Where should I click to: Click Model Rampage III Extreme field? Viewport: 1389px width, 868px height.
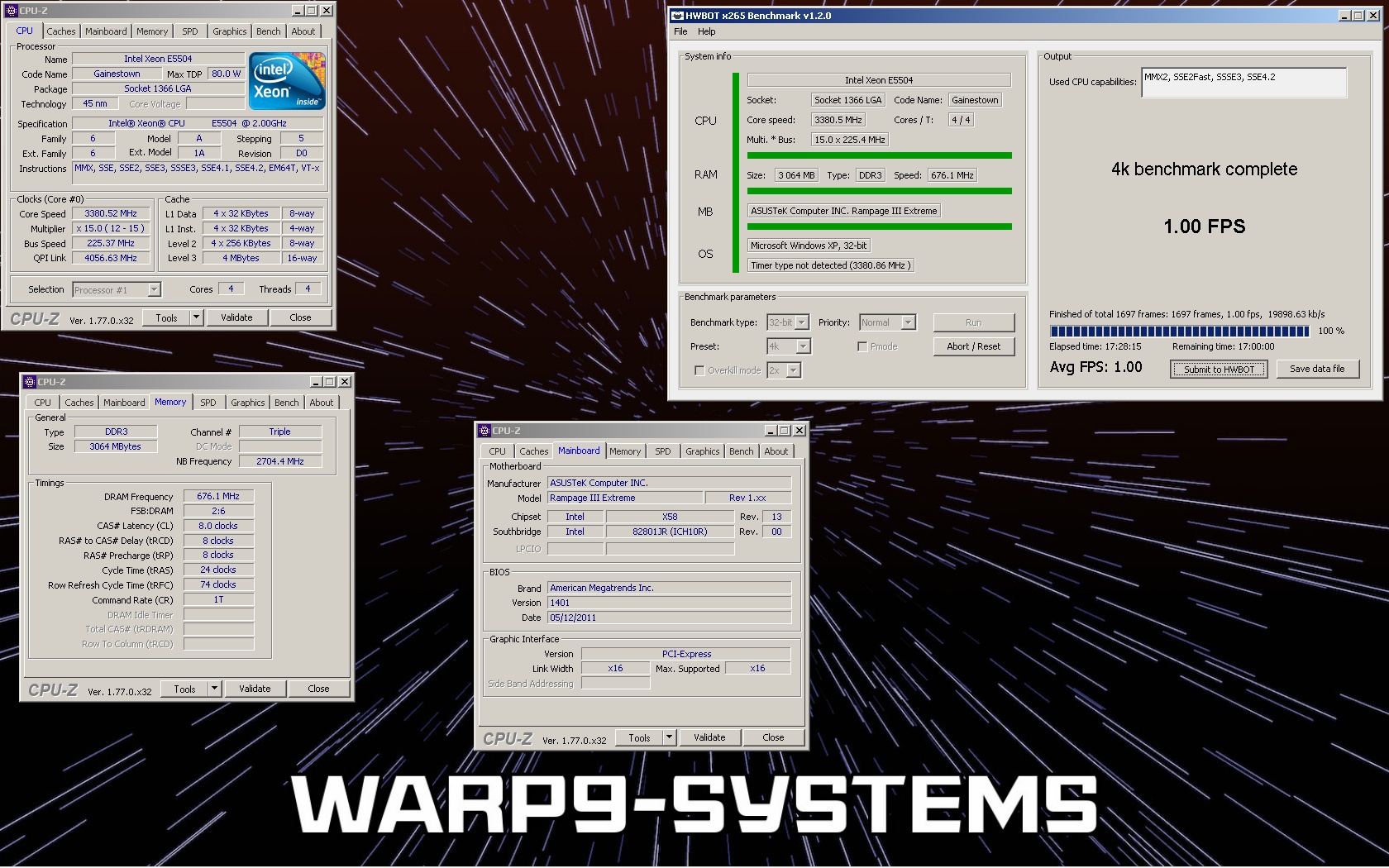point(625,498)
